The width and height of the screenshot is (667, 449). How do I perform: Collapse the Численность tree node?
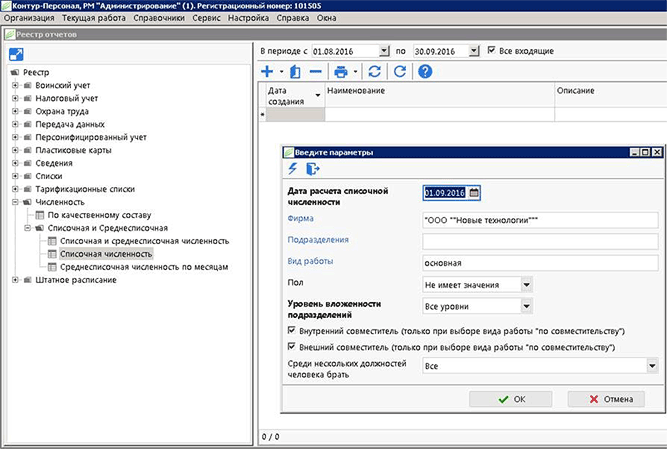click(15, 202)
